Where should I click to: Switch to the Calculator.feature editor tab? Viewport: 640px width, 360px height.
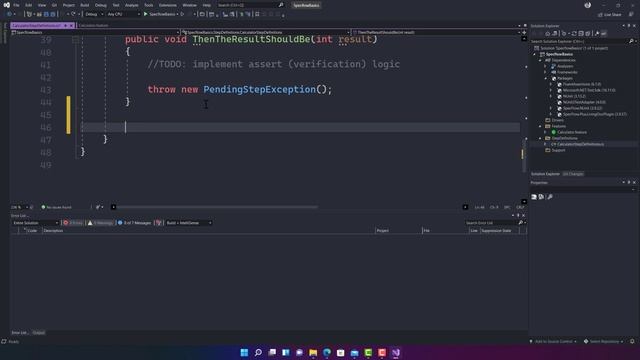[93, 25]
